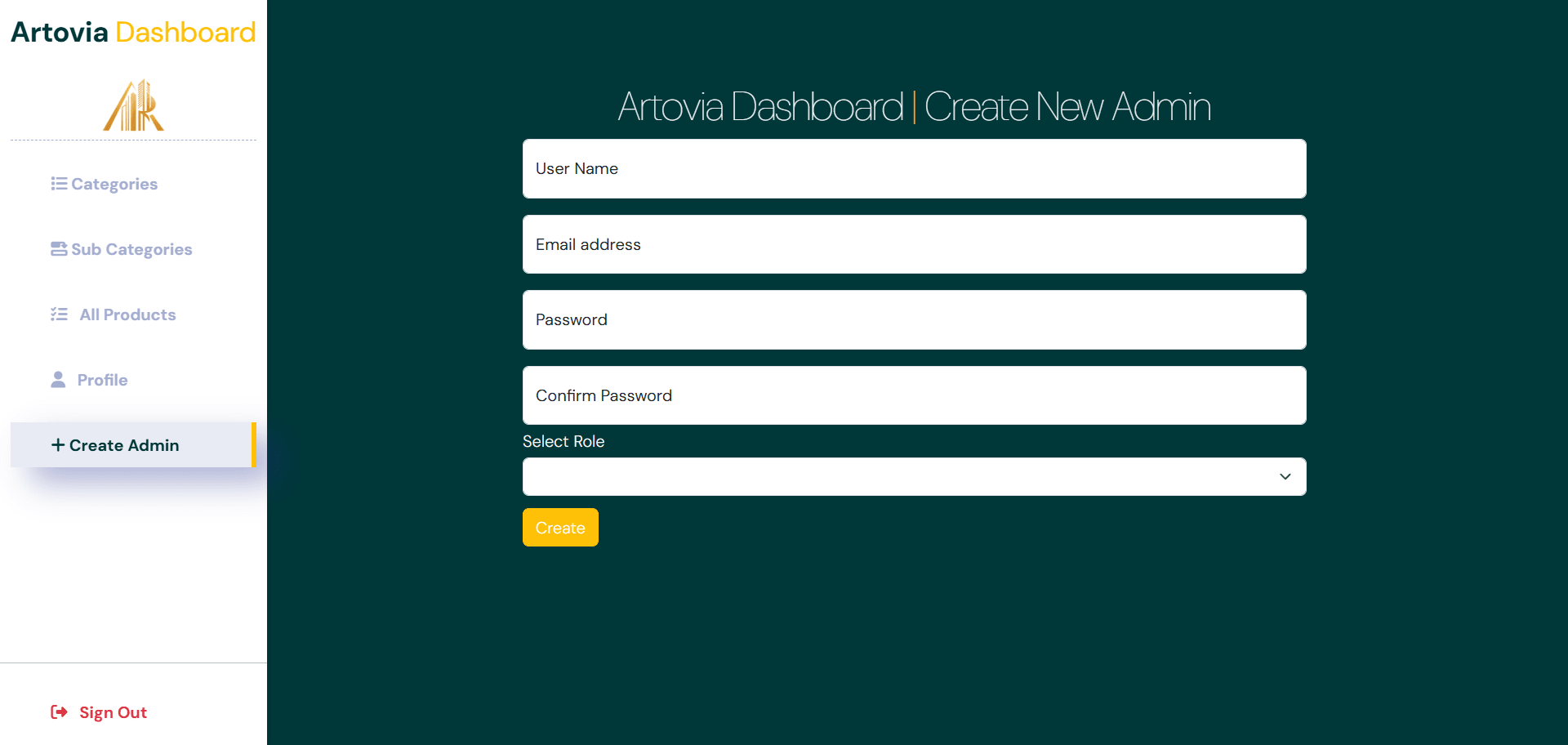
Task: Open All Products from sidebar
Action: (x=127, y=315)
